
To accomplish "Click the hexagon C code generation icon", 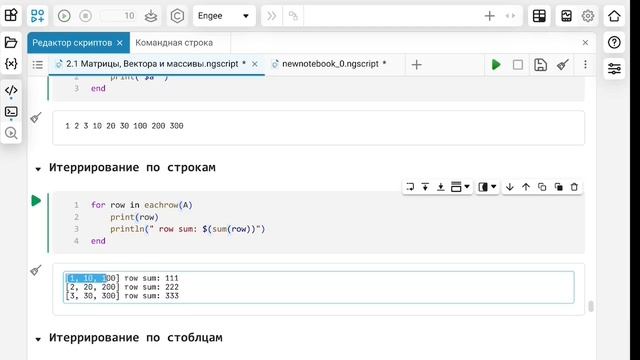I will click(x=177, y=16).
